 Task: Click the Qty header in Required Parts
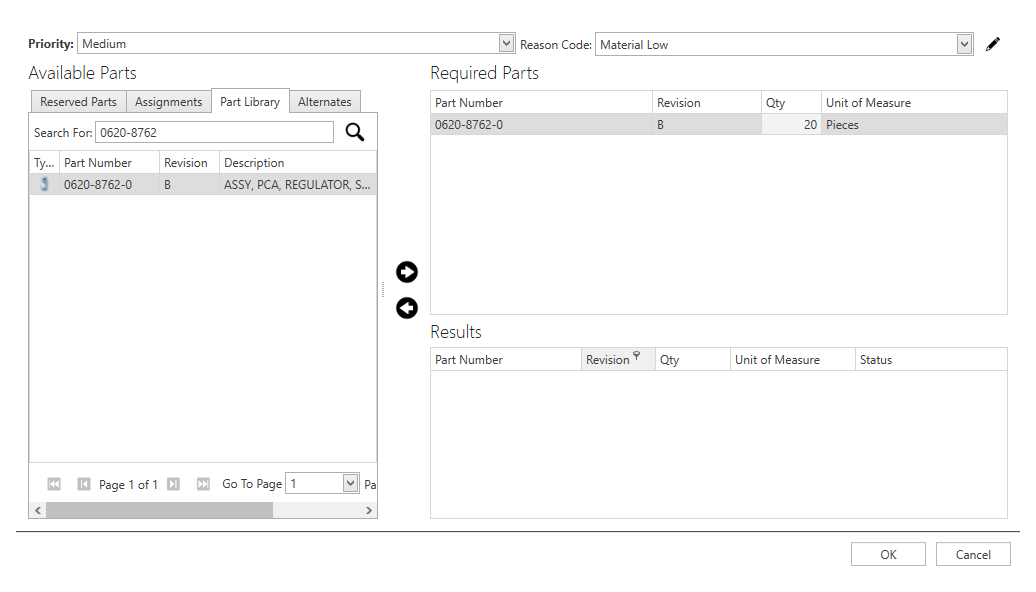tap(791, 102)
